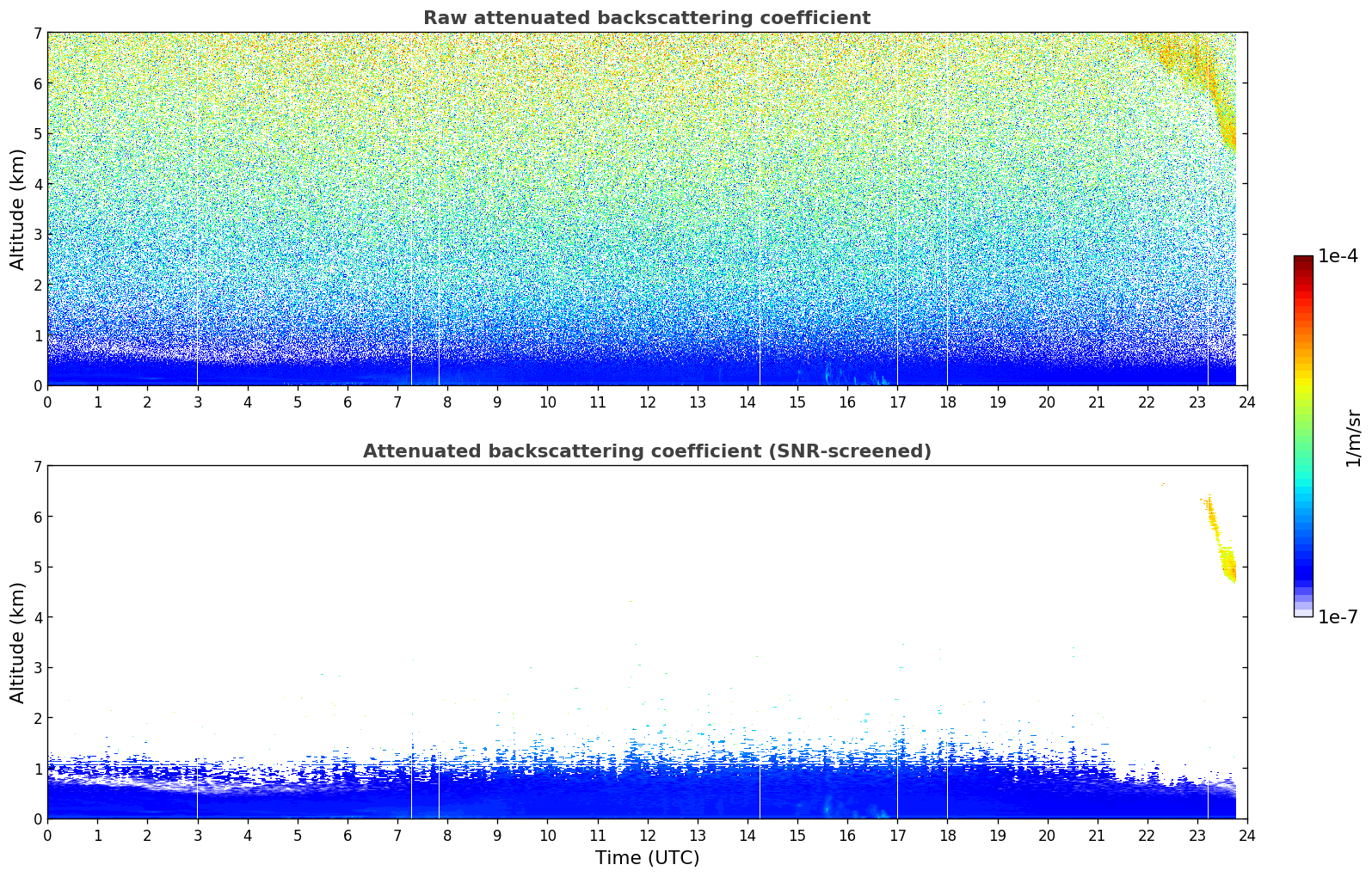Click time tick '10' under the SNR-screened plot

point(547,835)
